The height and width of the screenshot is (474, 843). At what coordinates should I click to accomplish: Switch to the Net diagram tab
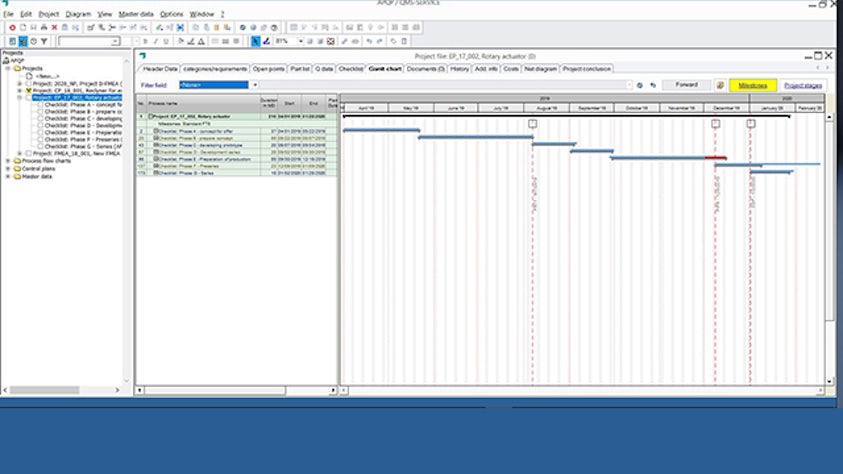(x=540, y=69)
